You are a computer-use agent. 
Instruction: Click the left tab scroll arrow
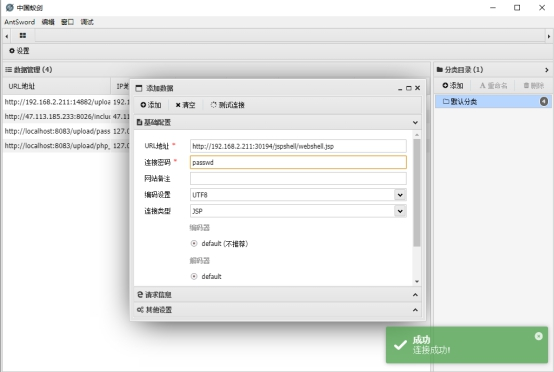6,36
